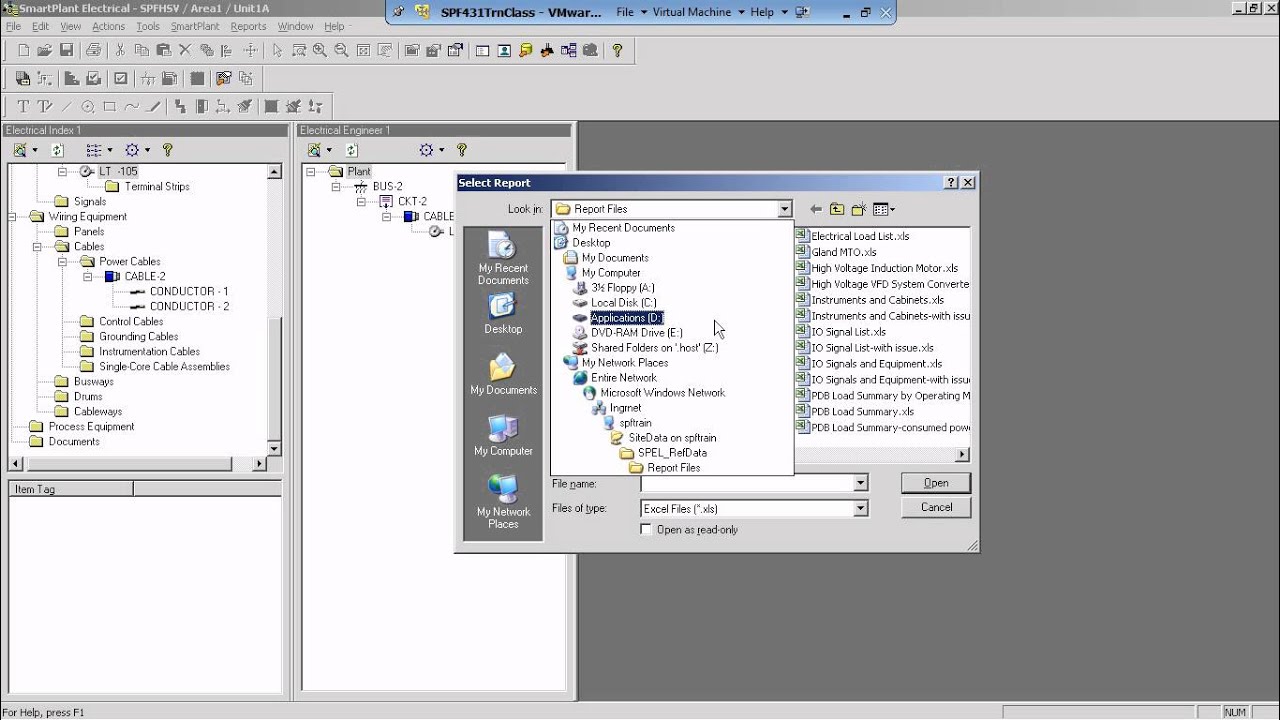Select the straight line drawing tool
Viewport: 1280px width, 720px height.
point(67,106)
